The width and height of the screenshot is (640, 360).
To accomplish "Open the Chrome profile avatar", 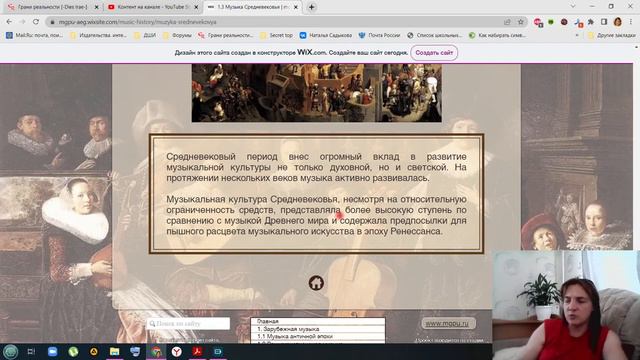I will [618, 22].
